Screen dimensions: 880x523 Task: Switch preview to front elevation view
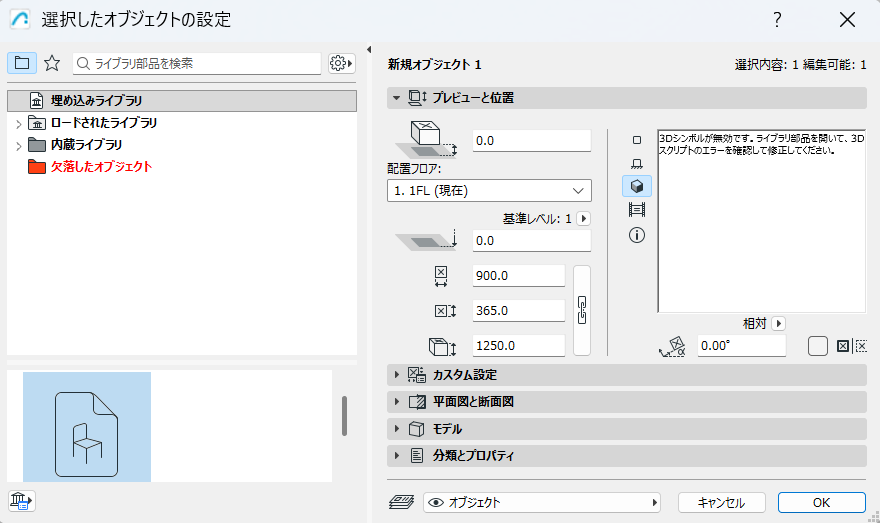pyautogui.click(x=637, y=164)
